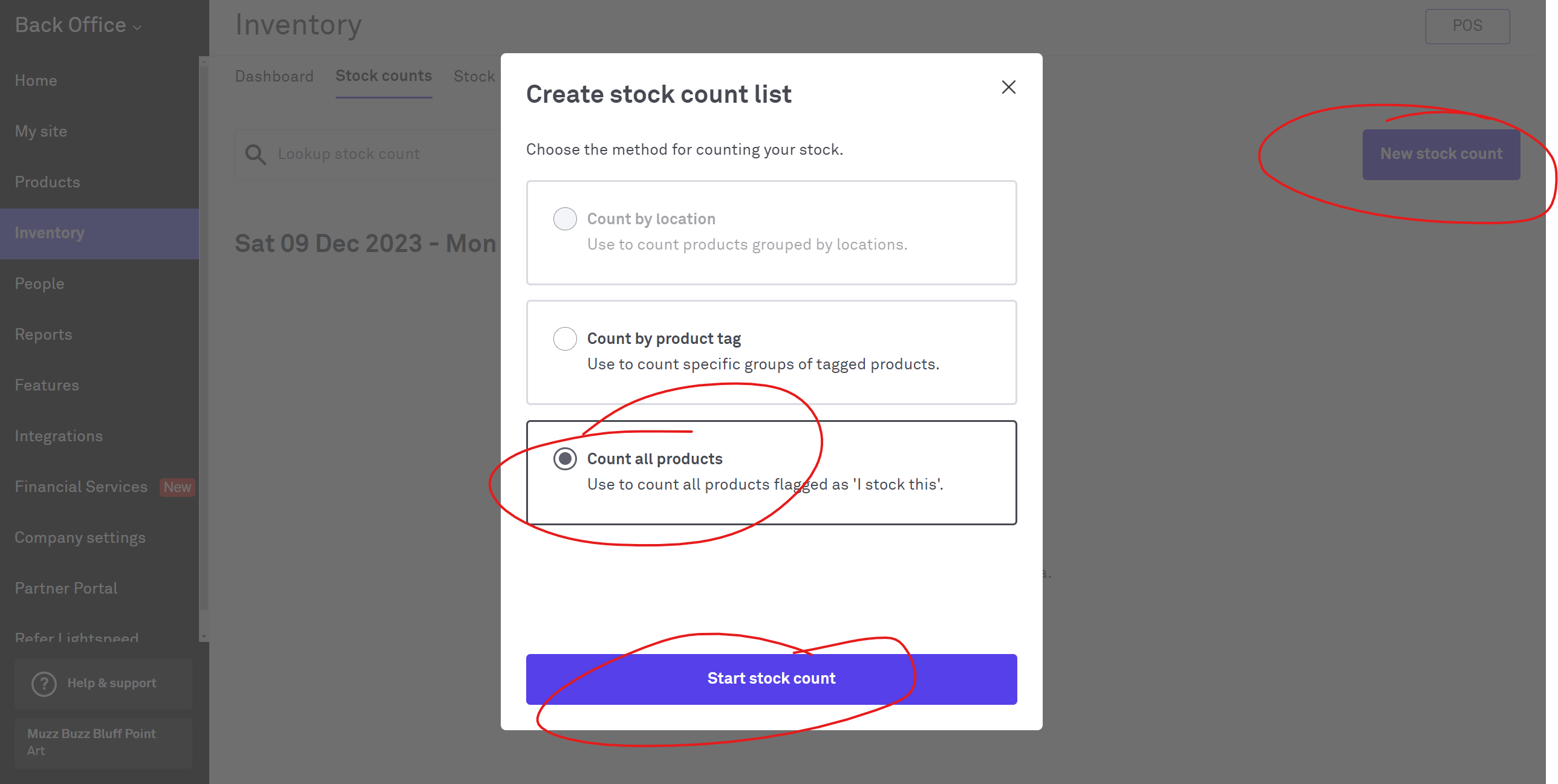The height and width of the screenshot is (784, 1558).
Task: Open Reports from the sidebar menu
Action: pyautogui.click(x=43, y=334)
